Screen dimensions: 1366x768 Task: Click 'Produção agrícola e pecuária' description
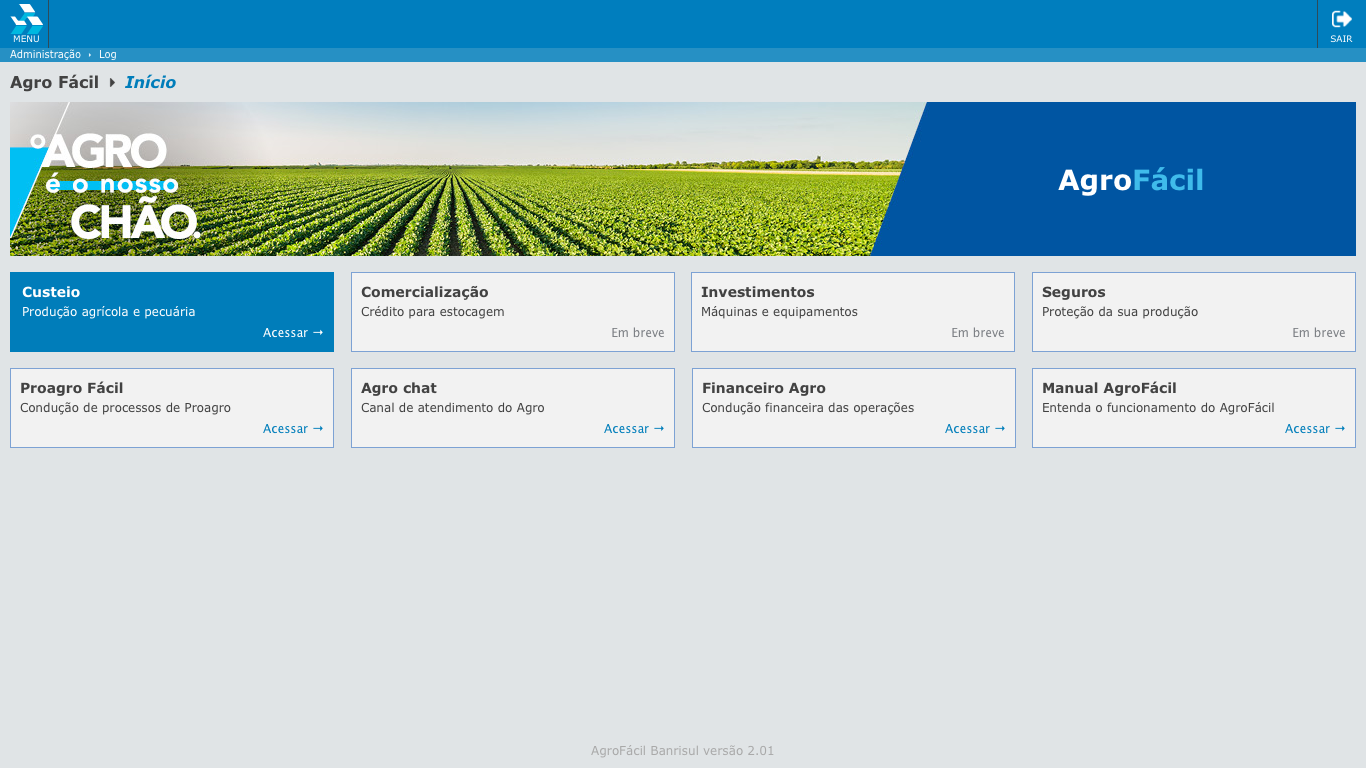click(x=109, y=312)
